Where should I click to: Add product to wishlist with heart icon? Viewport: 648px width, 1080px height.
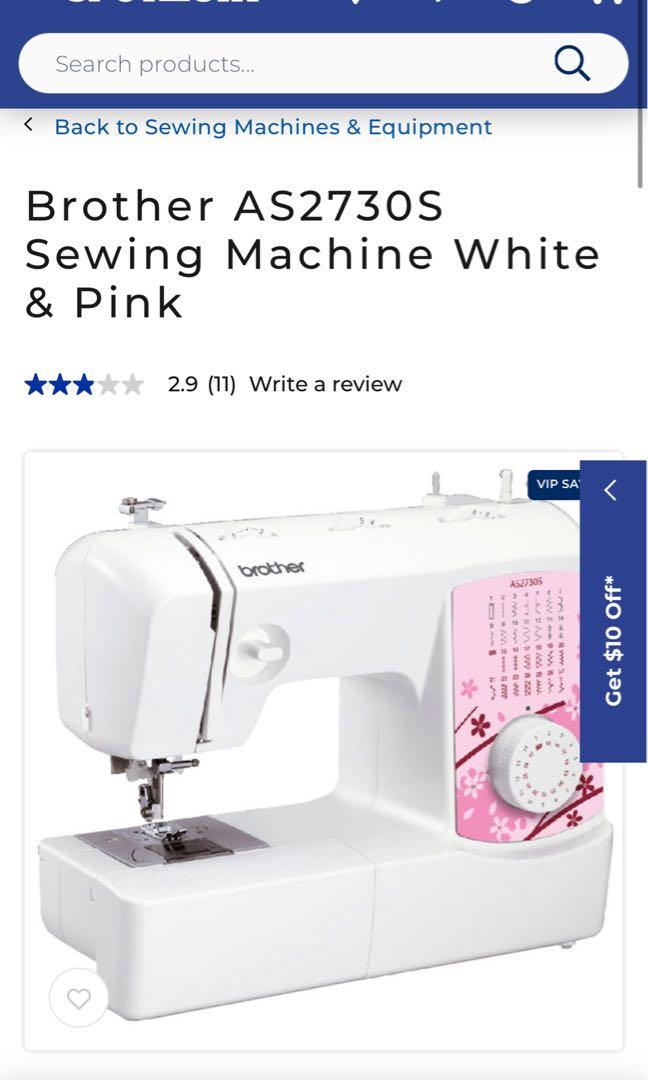coord(79,998)
